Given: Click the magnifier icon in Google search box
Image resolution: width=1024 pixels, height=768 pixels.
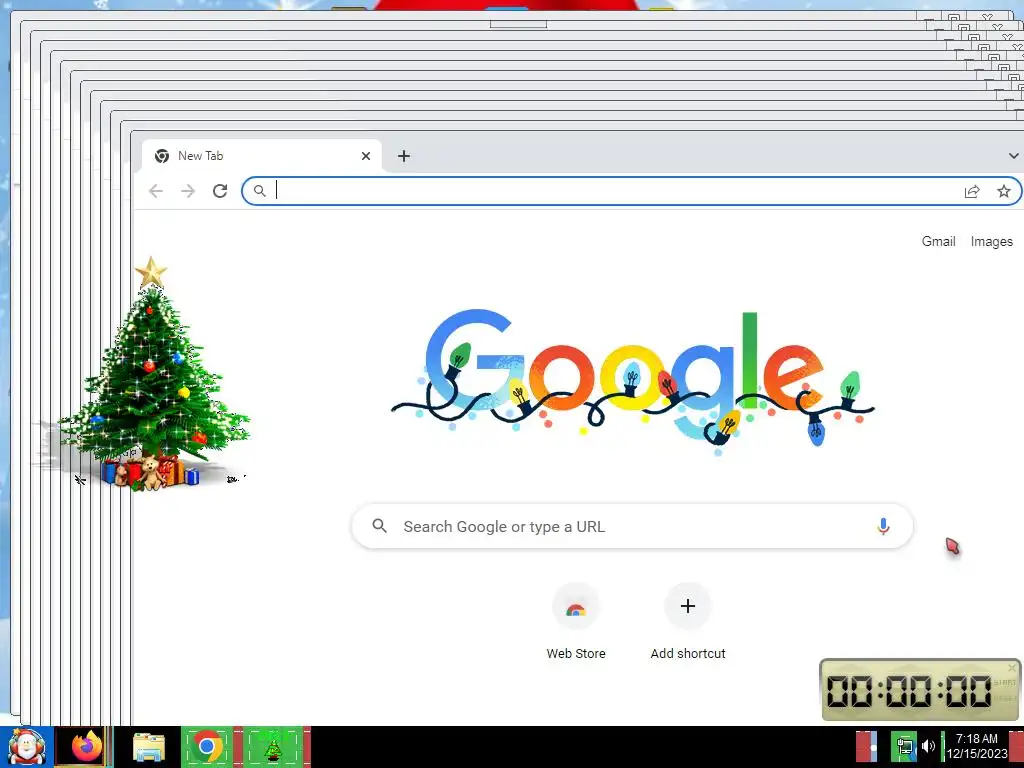Looking at the screenshot, I should coord(379,526).
